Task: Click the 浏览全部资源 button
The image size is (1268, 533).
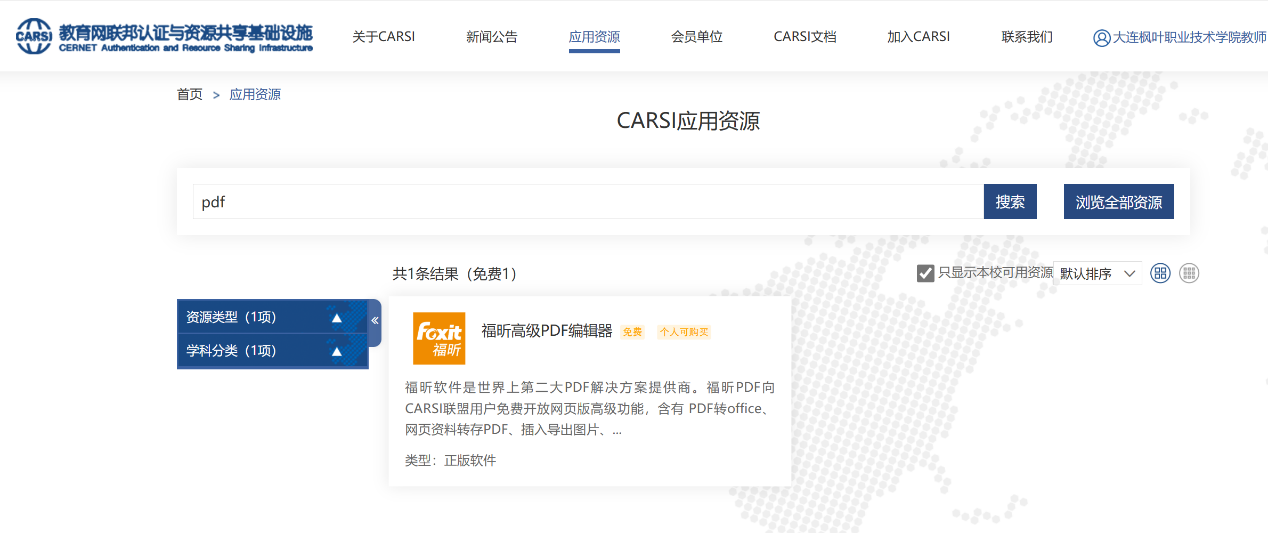Action: [x=1118, y=202]
